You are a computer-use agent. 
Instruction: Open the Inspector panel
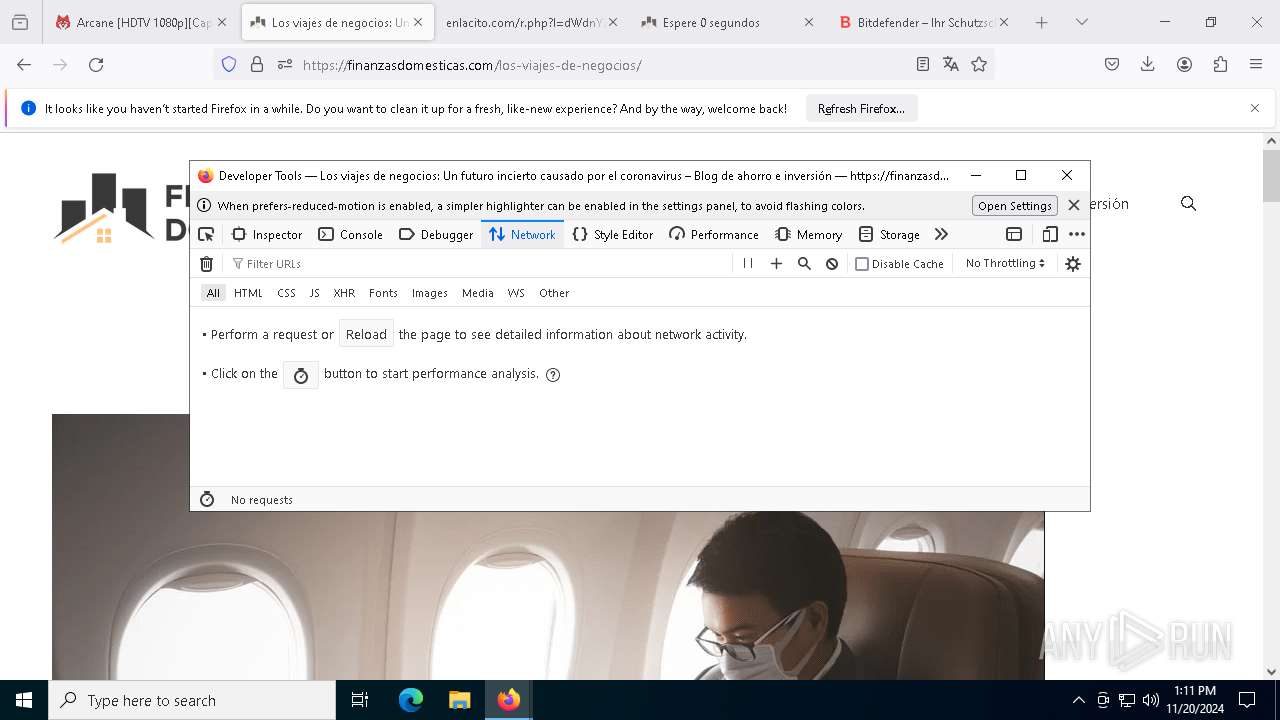267,234
